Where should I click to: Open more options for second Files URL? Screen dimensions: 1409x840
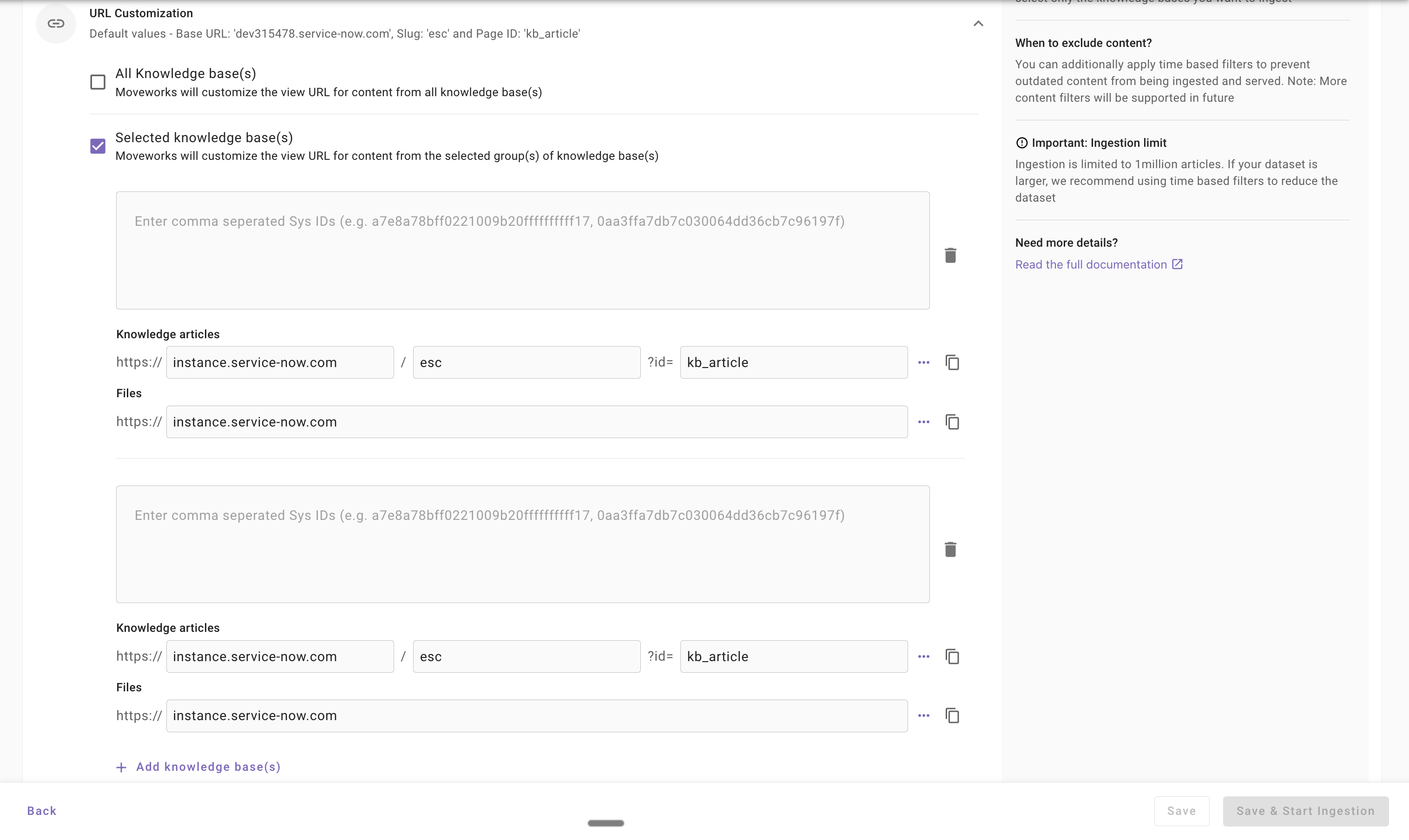923,715
